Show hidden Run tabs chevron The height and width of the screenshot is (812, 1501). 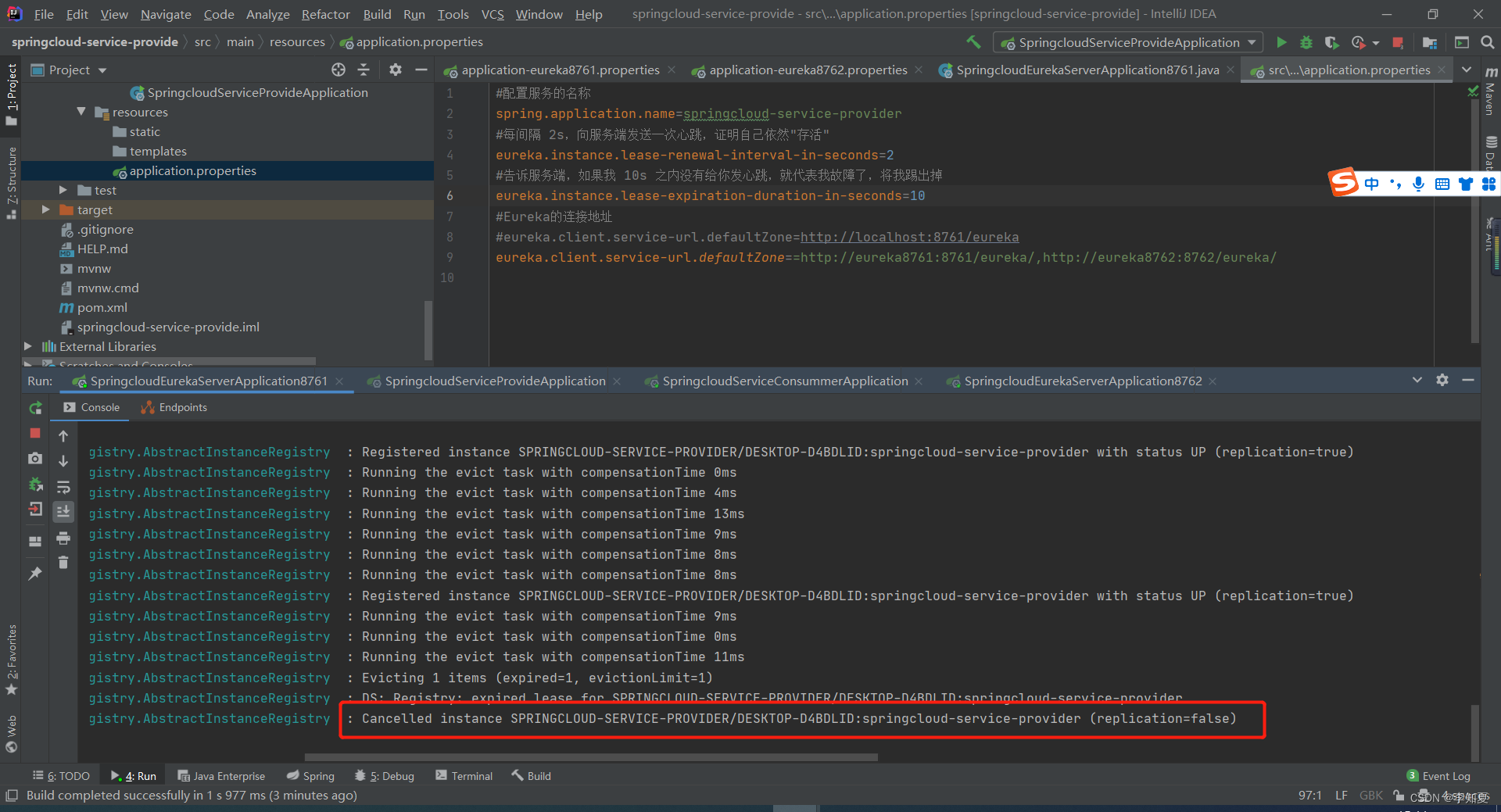tap(1417, 380)
